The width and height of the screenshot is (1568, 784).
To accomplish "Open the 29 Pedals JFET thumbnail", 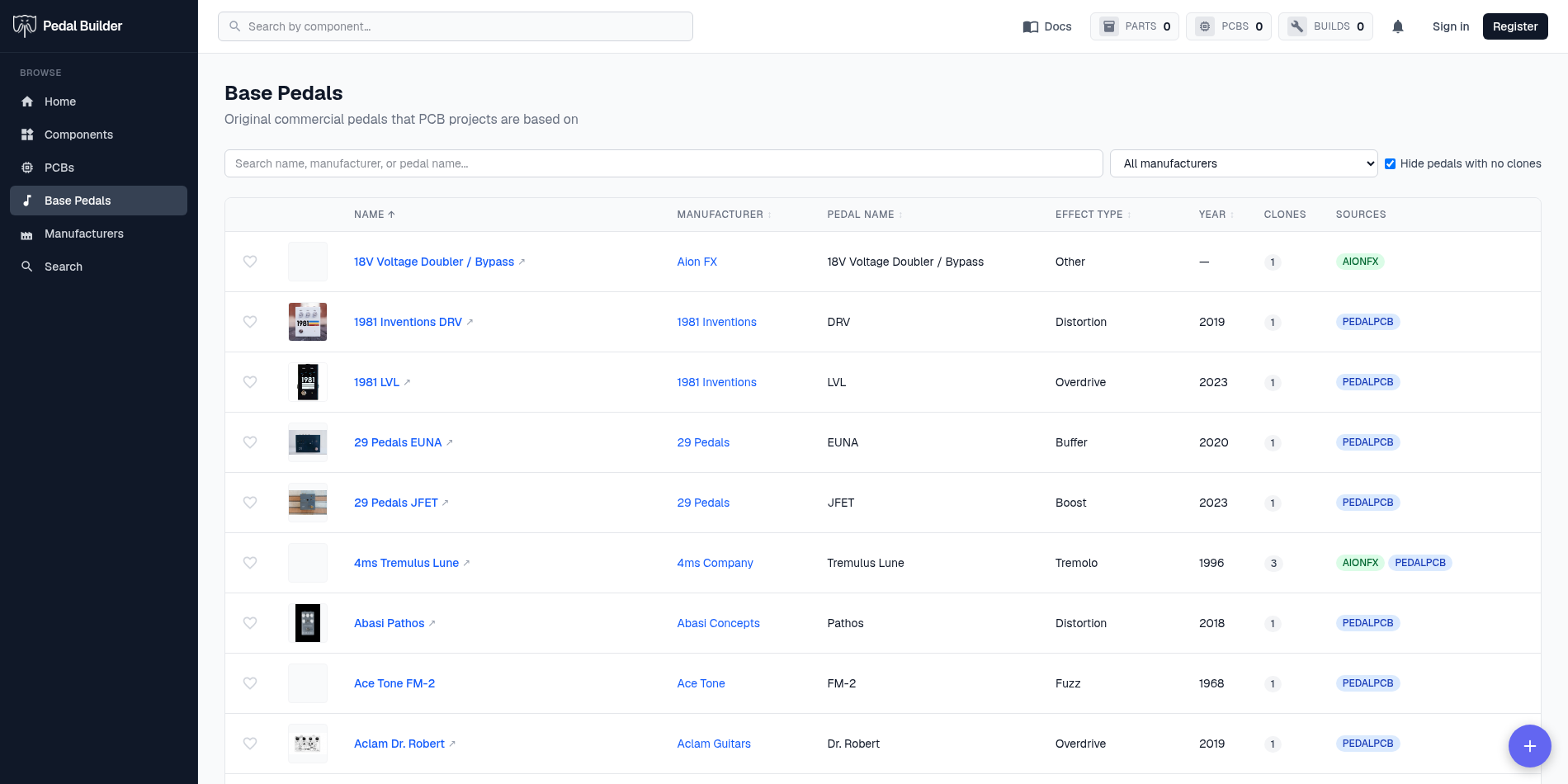I will click(308, 503).
